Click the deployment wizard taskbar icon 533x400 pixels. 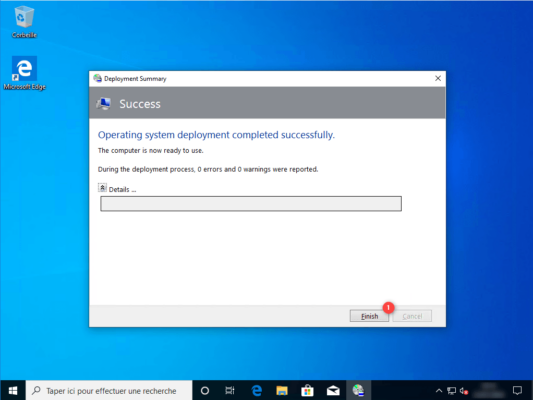pos(358,390)
